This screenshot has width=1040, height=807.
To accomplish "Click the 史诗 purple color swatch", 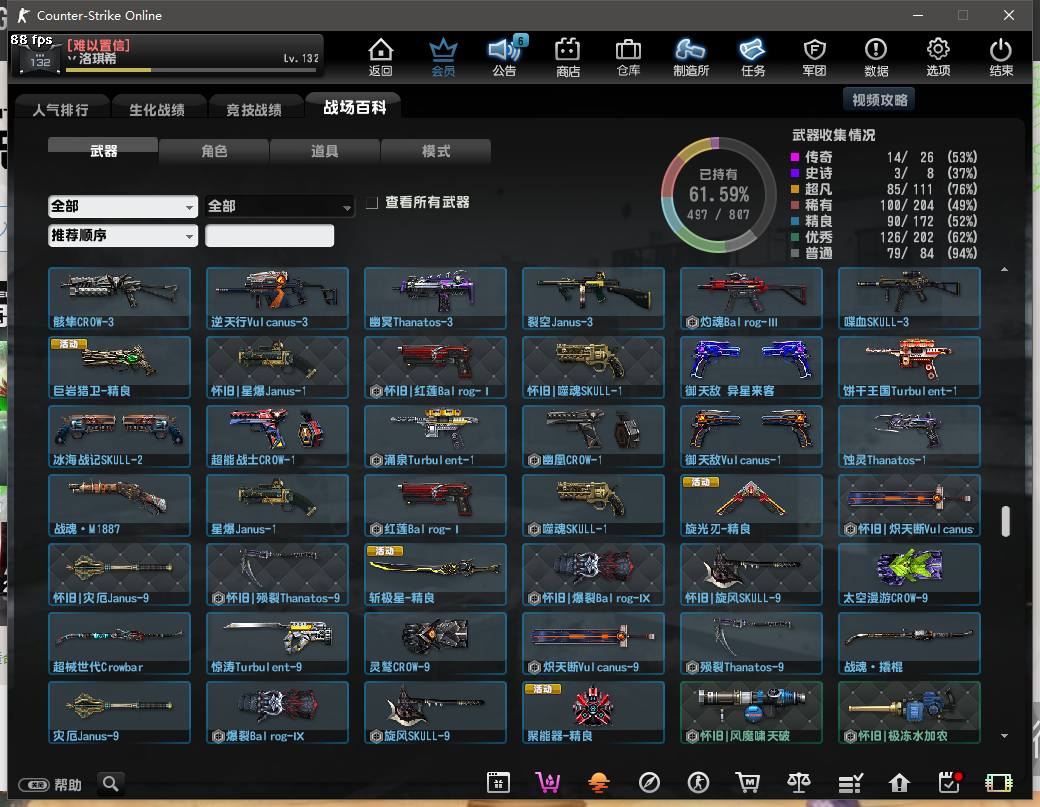I will (x=795, y=173).
